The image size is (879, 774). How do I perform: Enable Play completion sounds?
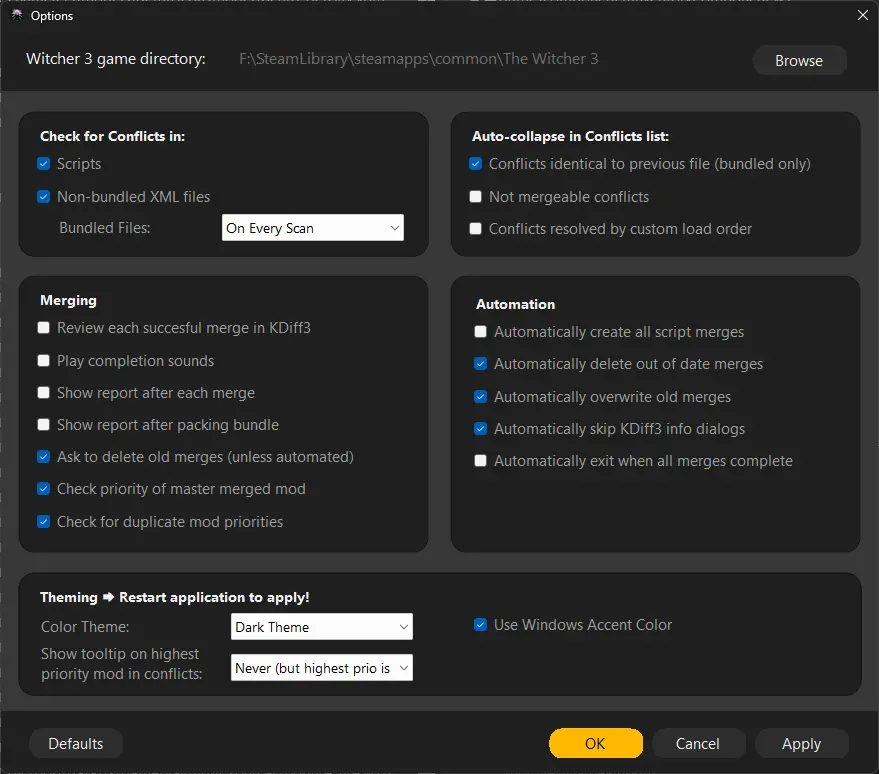[x=43, y=360]
